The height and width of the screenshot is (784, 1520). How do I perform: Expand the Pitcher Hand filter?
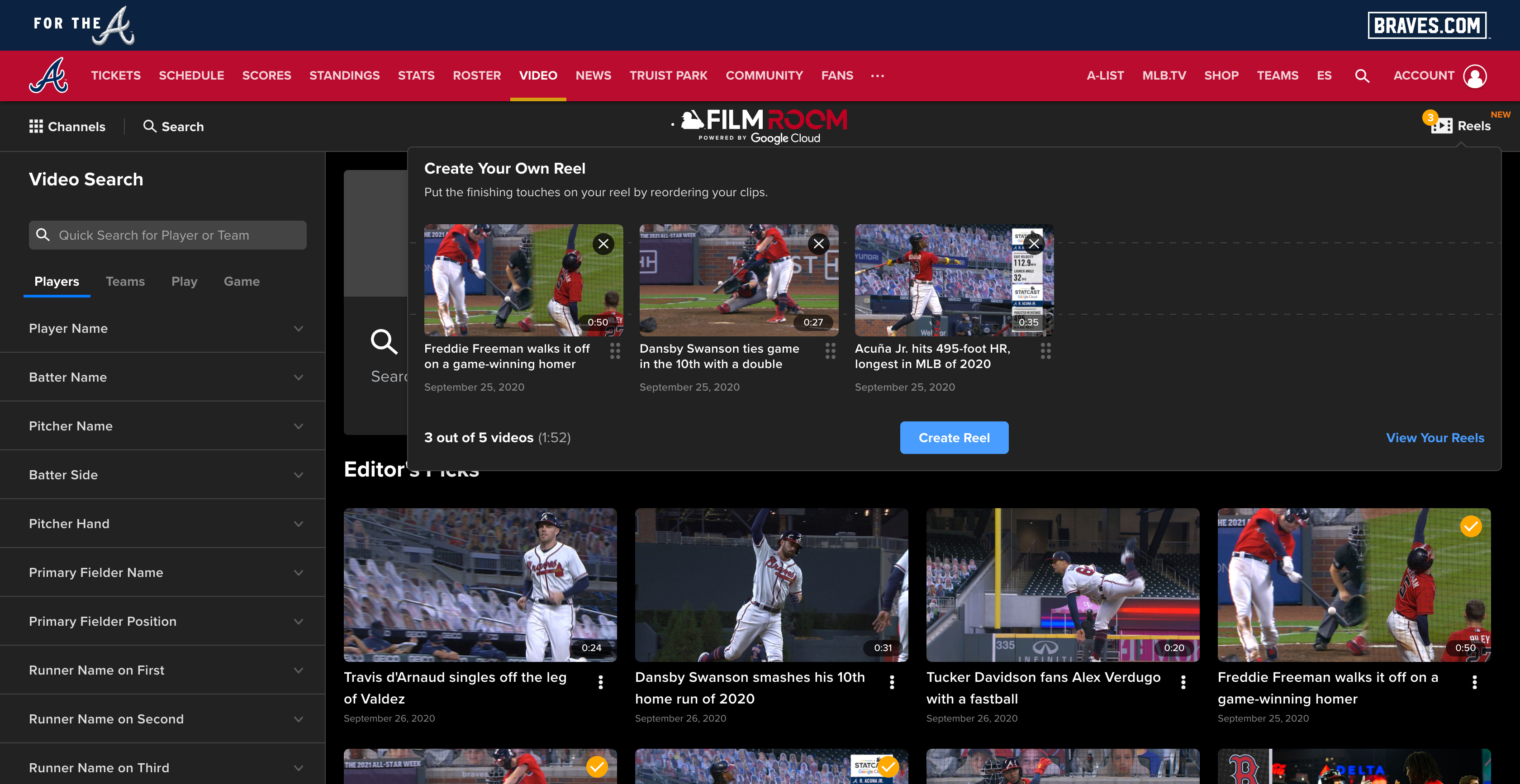(298, 524)
